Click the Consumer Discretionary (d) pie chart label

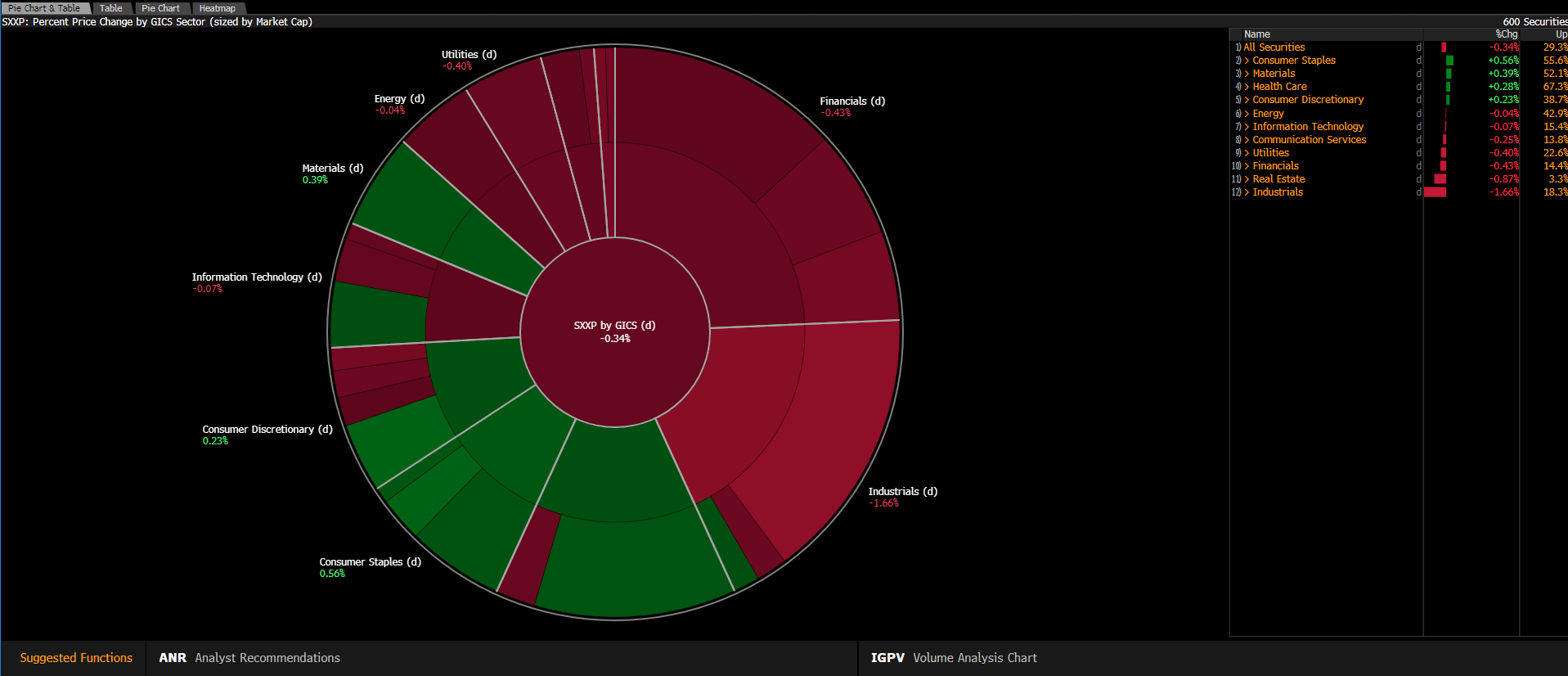(267, 430)
